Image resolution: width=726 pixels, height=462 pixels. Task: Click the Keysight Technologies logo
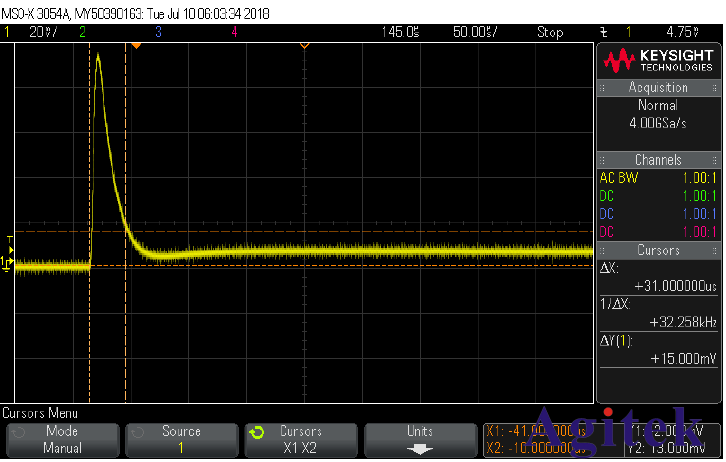658,62
